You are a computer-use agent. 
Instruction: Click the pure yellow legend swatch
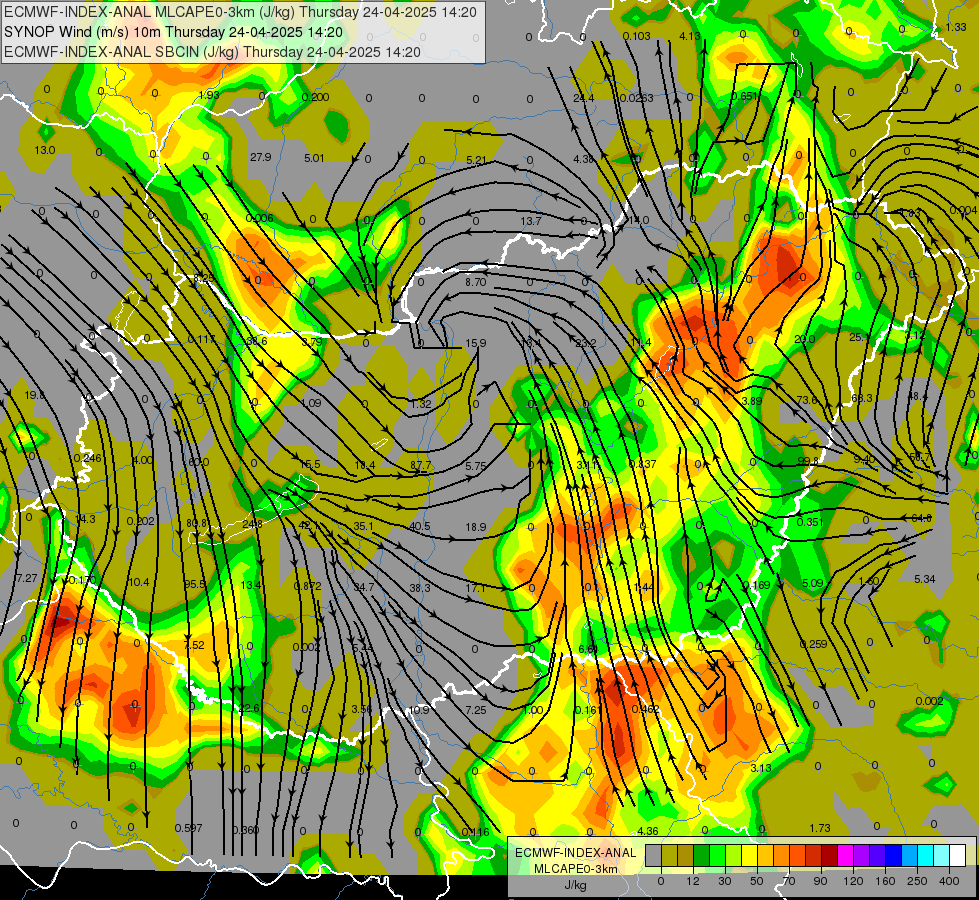[750, 856]
